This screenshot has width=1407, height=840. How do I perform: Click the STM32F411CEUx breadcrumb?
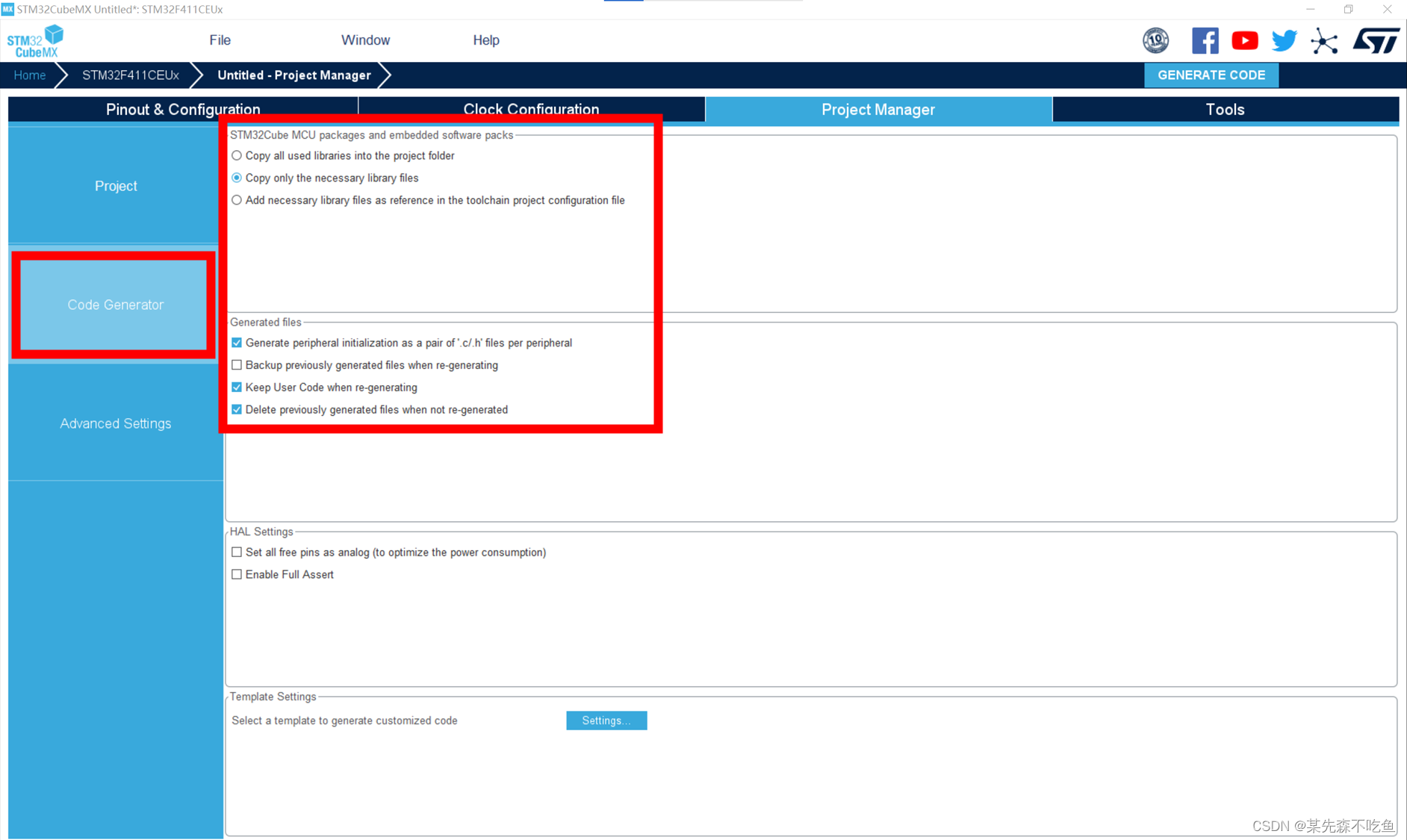[131, 75]
